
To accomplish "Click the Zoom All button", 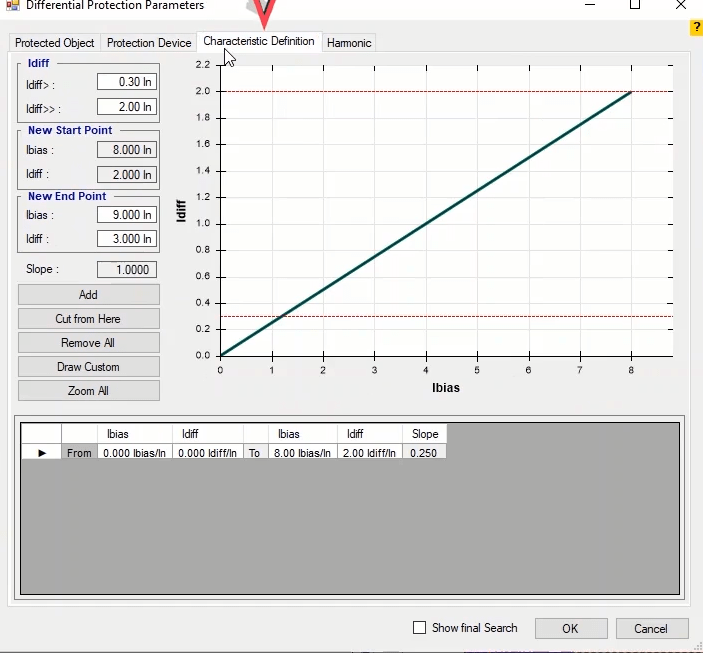I will (x=88, y=391).
